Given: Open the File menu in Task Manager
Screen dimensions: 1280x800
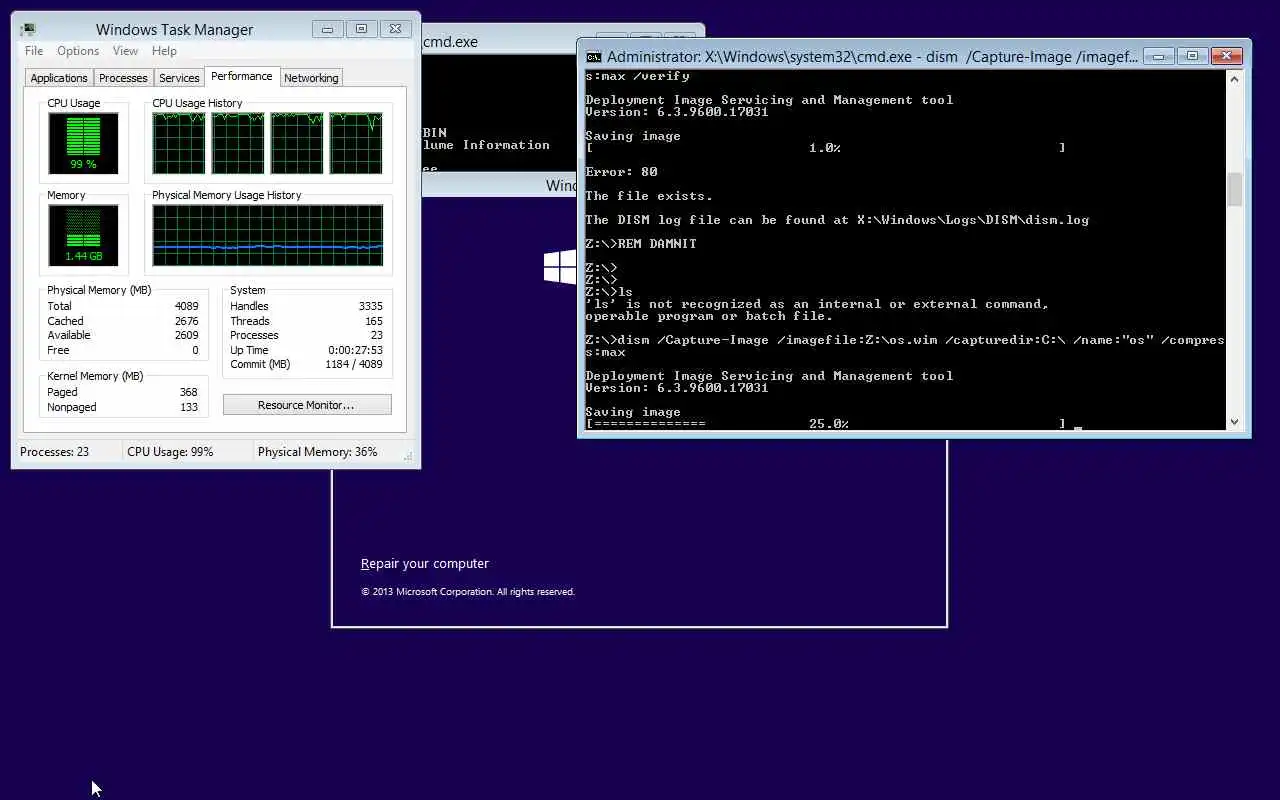Looking at the screenshot, I should click(x=33, y=51).
